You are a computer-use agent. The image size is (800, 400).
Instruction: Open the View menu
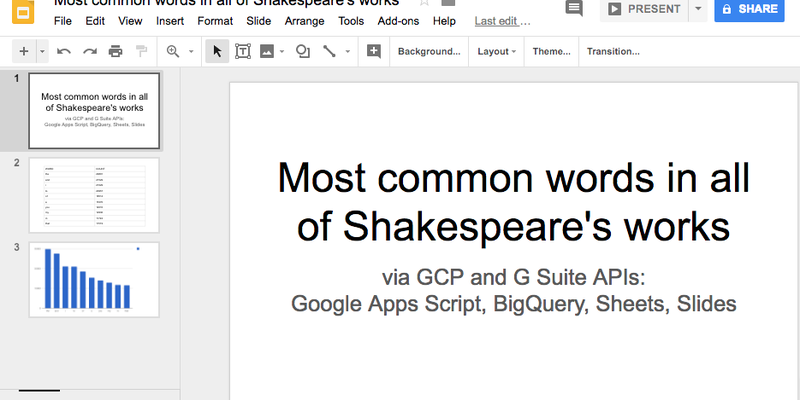(130, 21)
